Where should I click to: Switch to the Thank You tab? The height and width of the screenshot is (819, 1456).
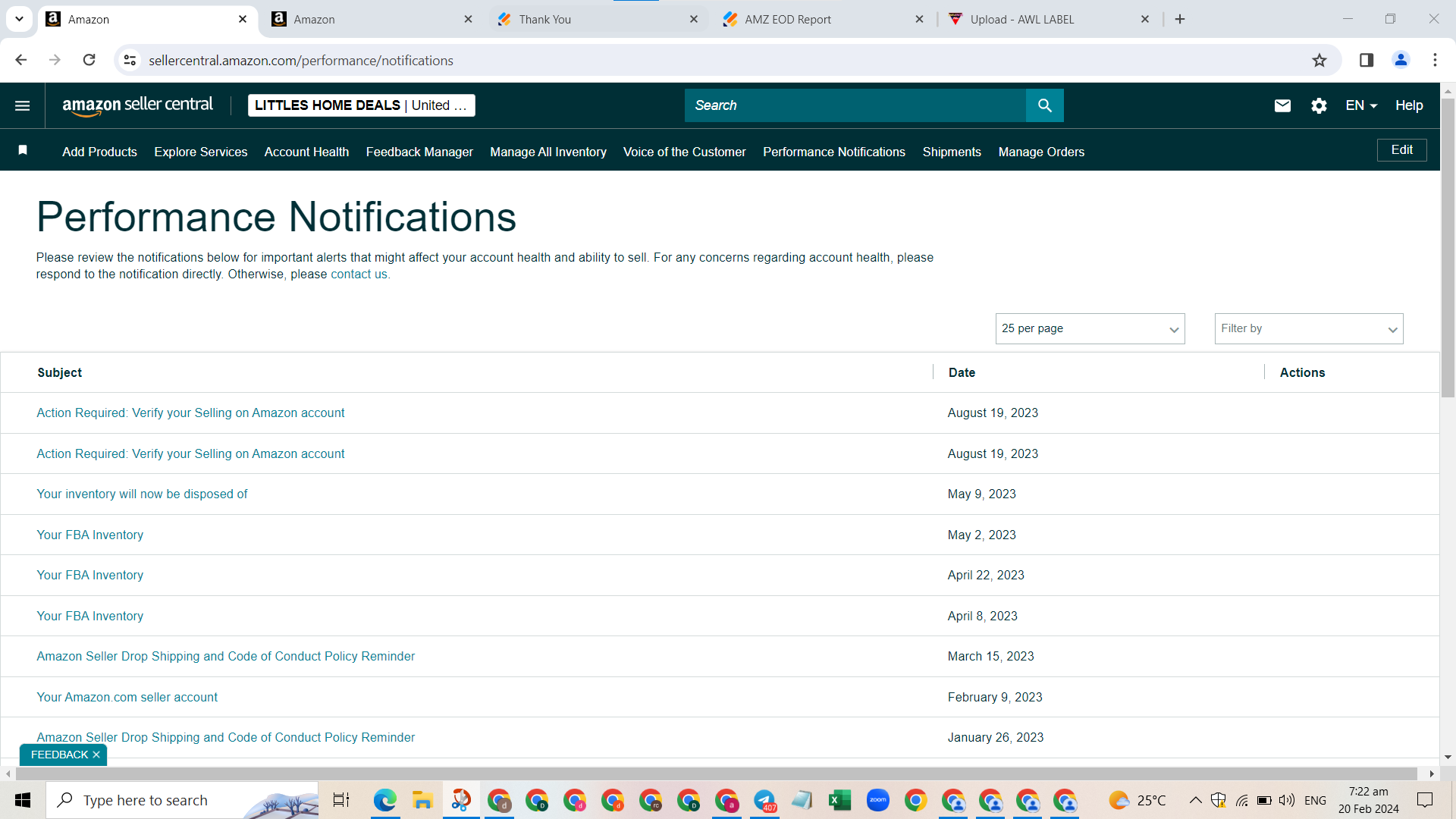(598, 20)
